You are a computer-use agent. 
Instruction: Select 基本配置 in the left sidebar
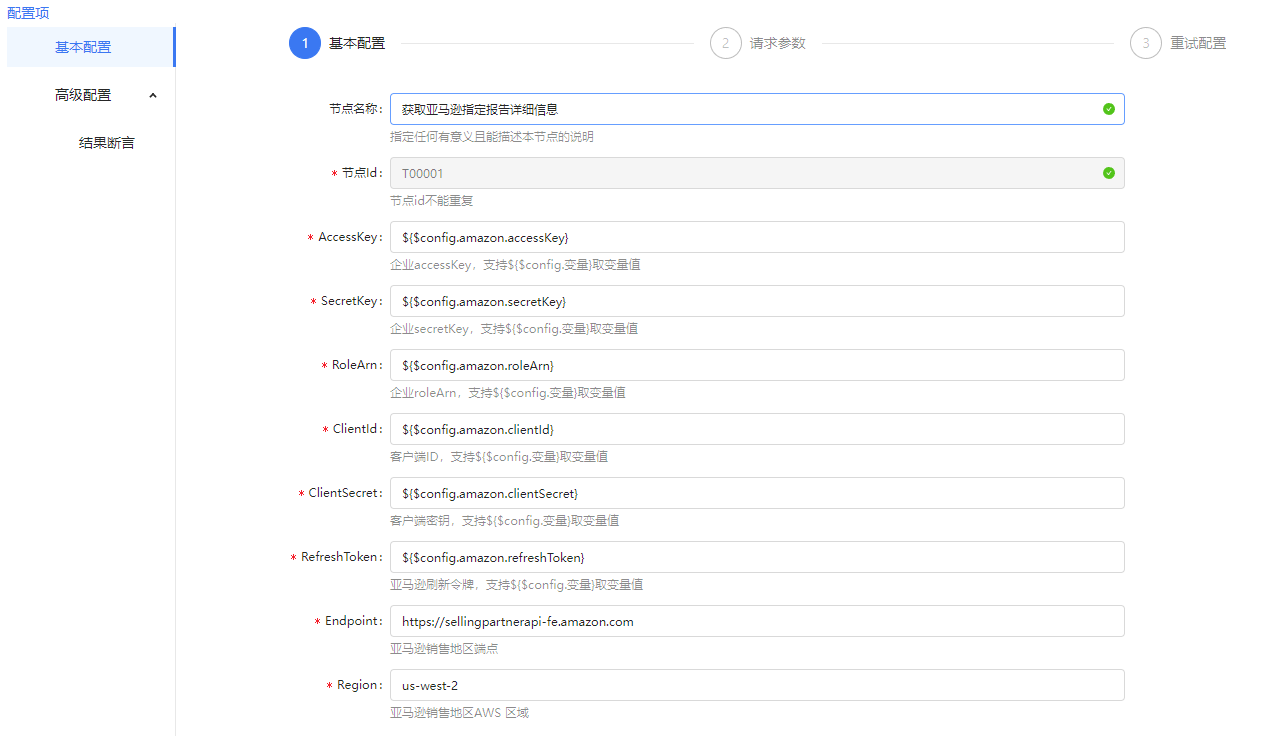click(84, 47)
